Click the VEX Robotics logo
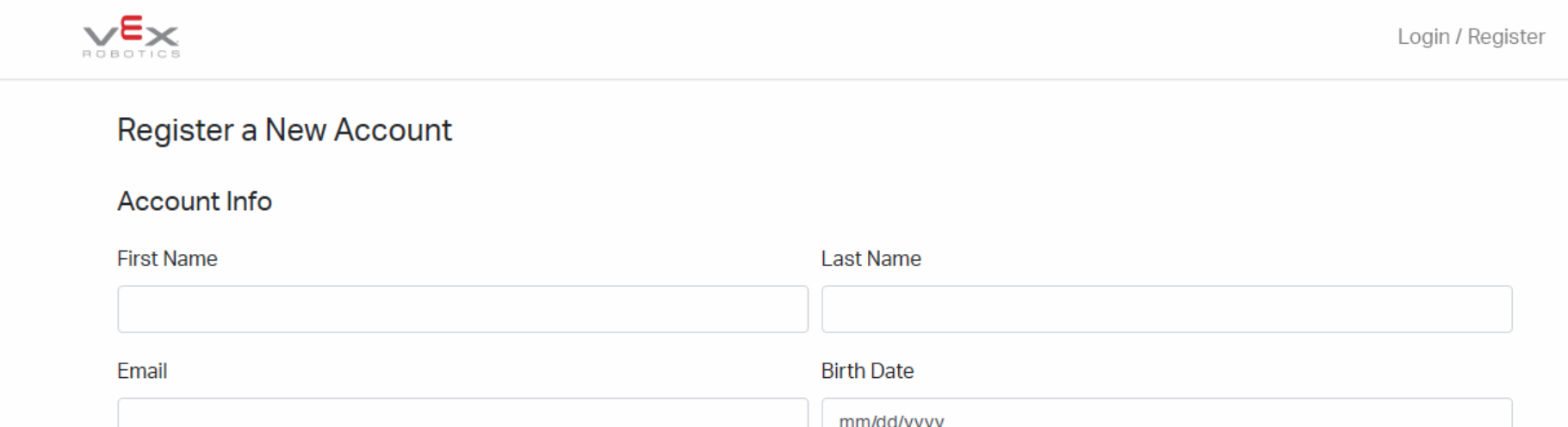This screenshot has height=427, width=1568. pyautogui.click(x=131, y=37)
